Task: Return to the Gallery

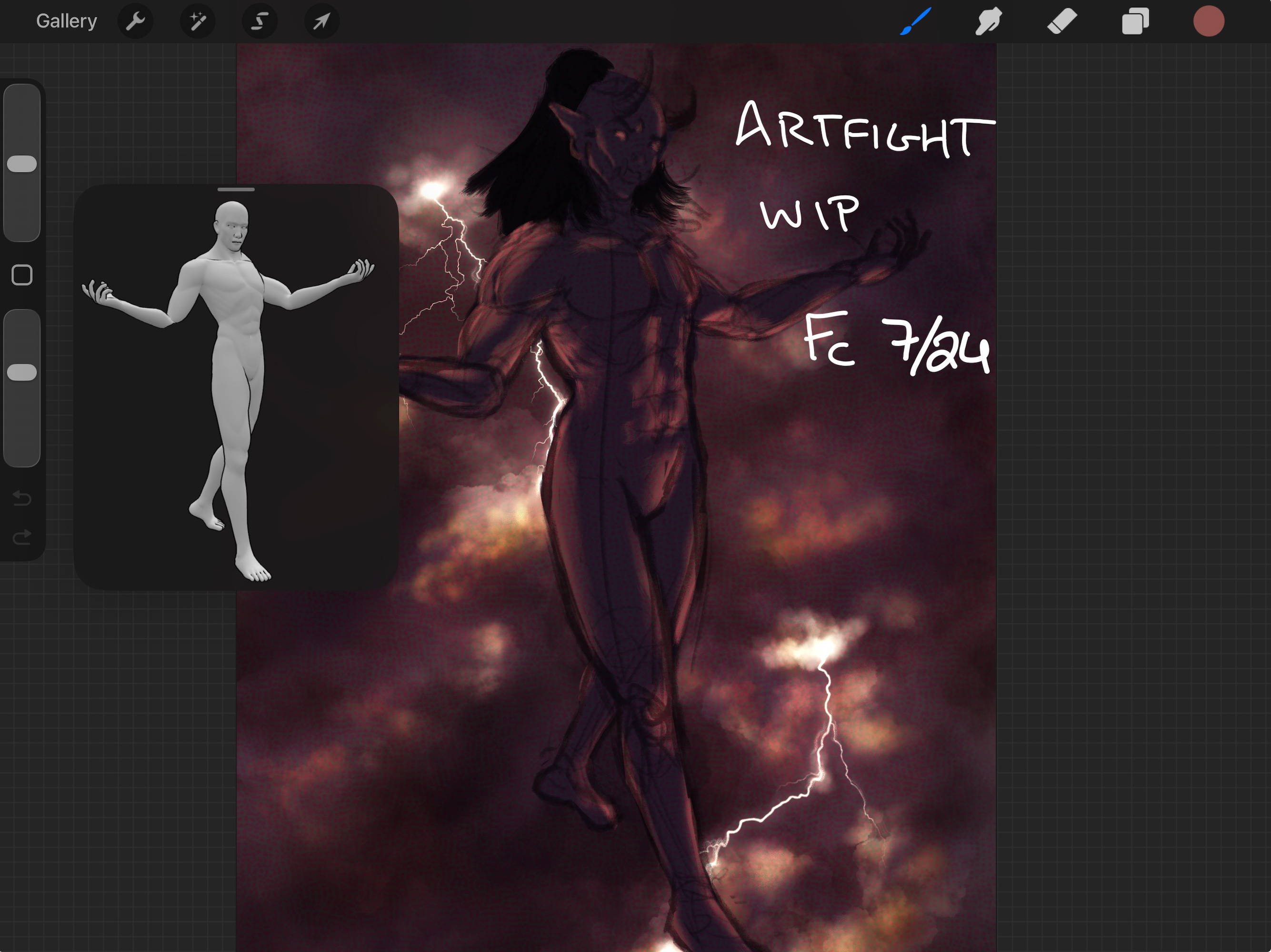Action: pyautogui.click(x=66, y=21)
